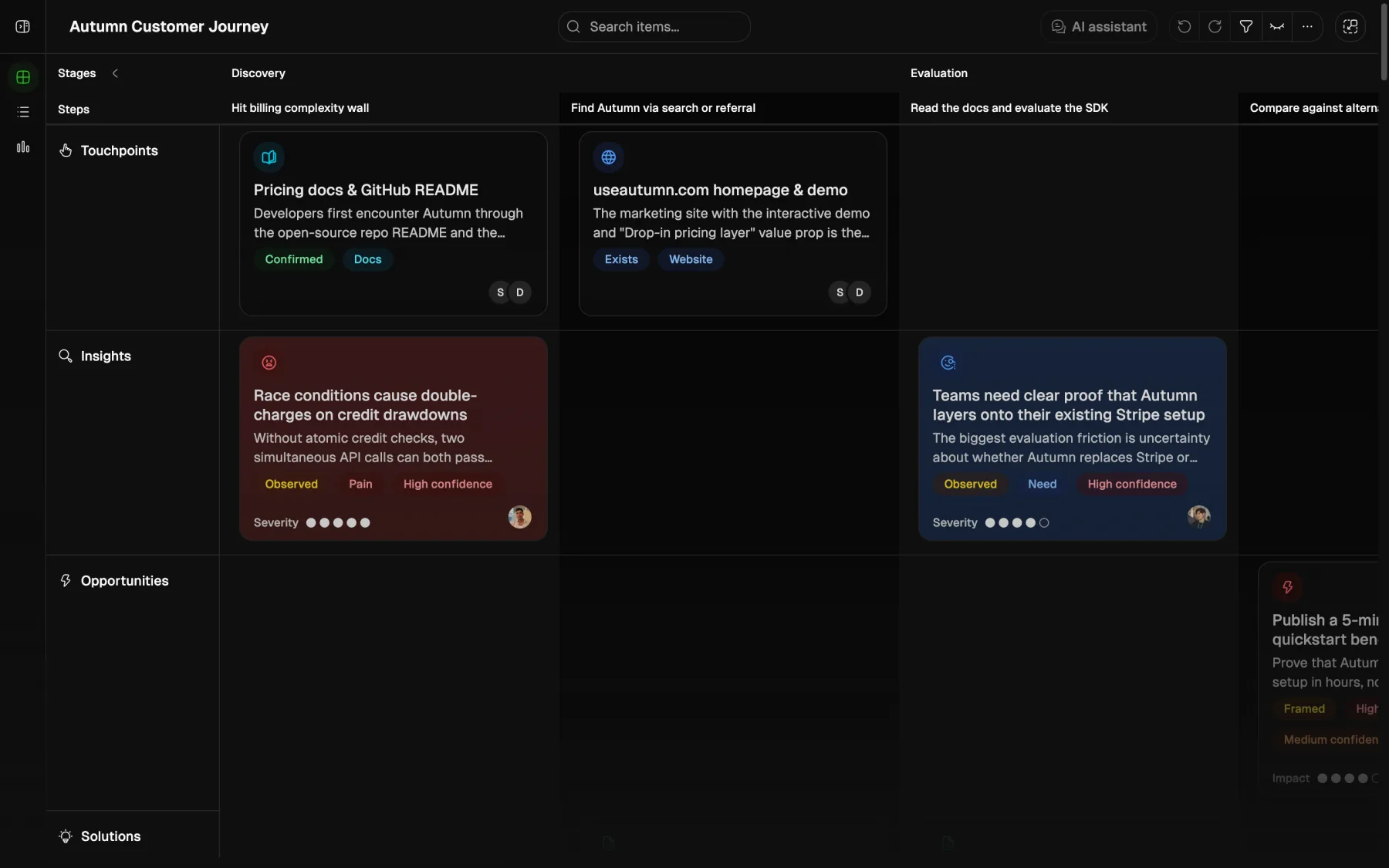Select the Insights row label
Viewport: 1389px width, 868px height.
(x=106, y=356)
